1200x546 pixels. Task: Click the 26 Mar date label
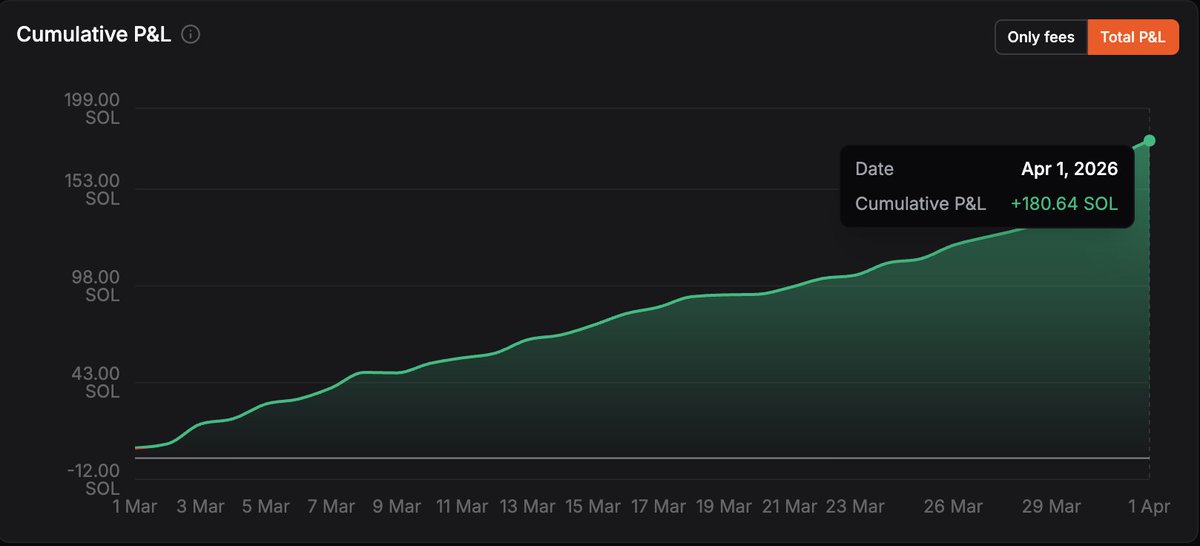click(x=953, y=507)
